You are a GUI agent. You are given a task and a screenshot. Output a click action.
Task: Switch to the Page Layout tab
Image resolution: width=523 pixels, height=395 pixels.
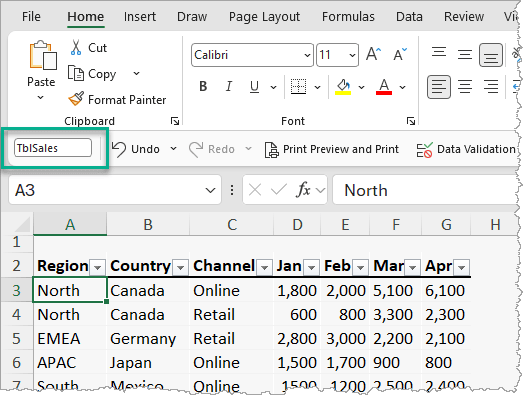[x=264, y=16]
